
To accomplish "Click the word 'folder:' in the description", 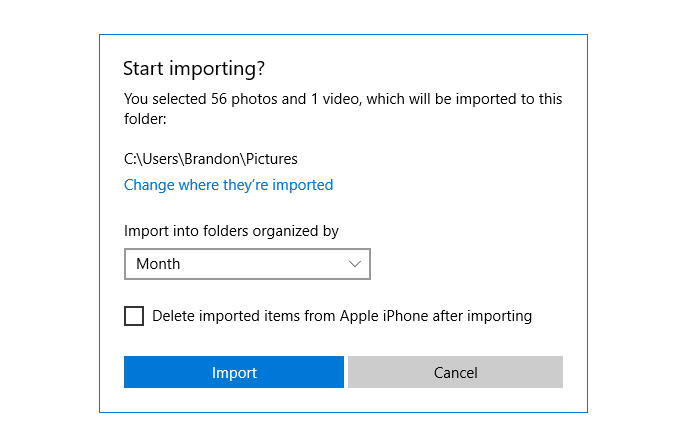I will click(145, 119).
